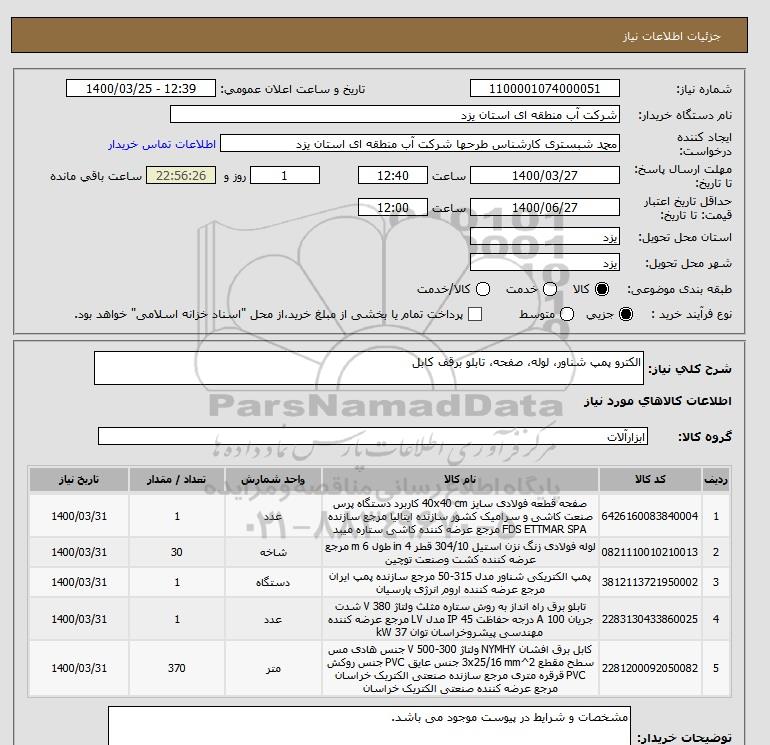The image size is (770, 745).
Task: Click the delivery province field یزد
Action: tap(545, 237)
